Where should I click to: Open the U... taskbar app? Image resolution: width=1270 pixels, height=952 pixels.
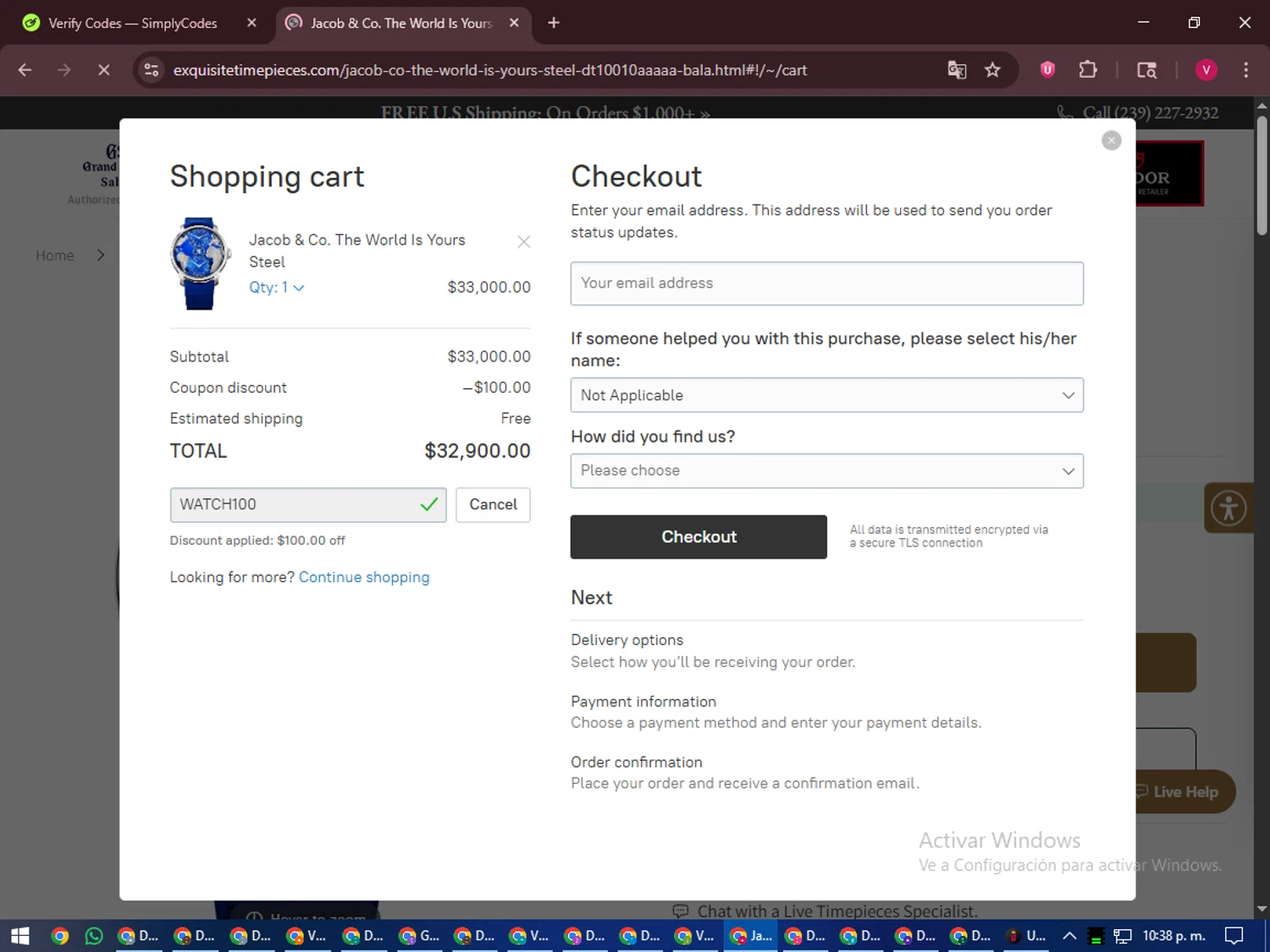pyautogui.click(x=1026, y=936)
